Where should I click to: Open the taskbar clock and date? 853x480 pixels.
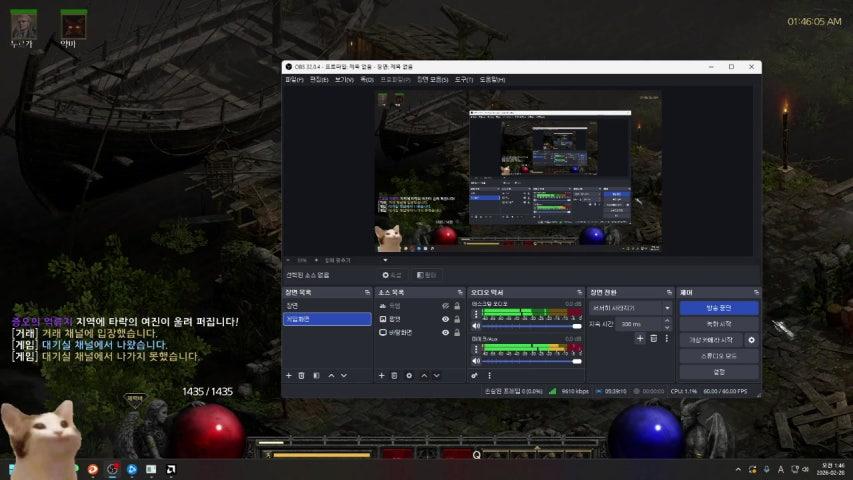point(832,469)
